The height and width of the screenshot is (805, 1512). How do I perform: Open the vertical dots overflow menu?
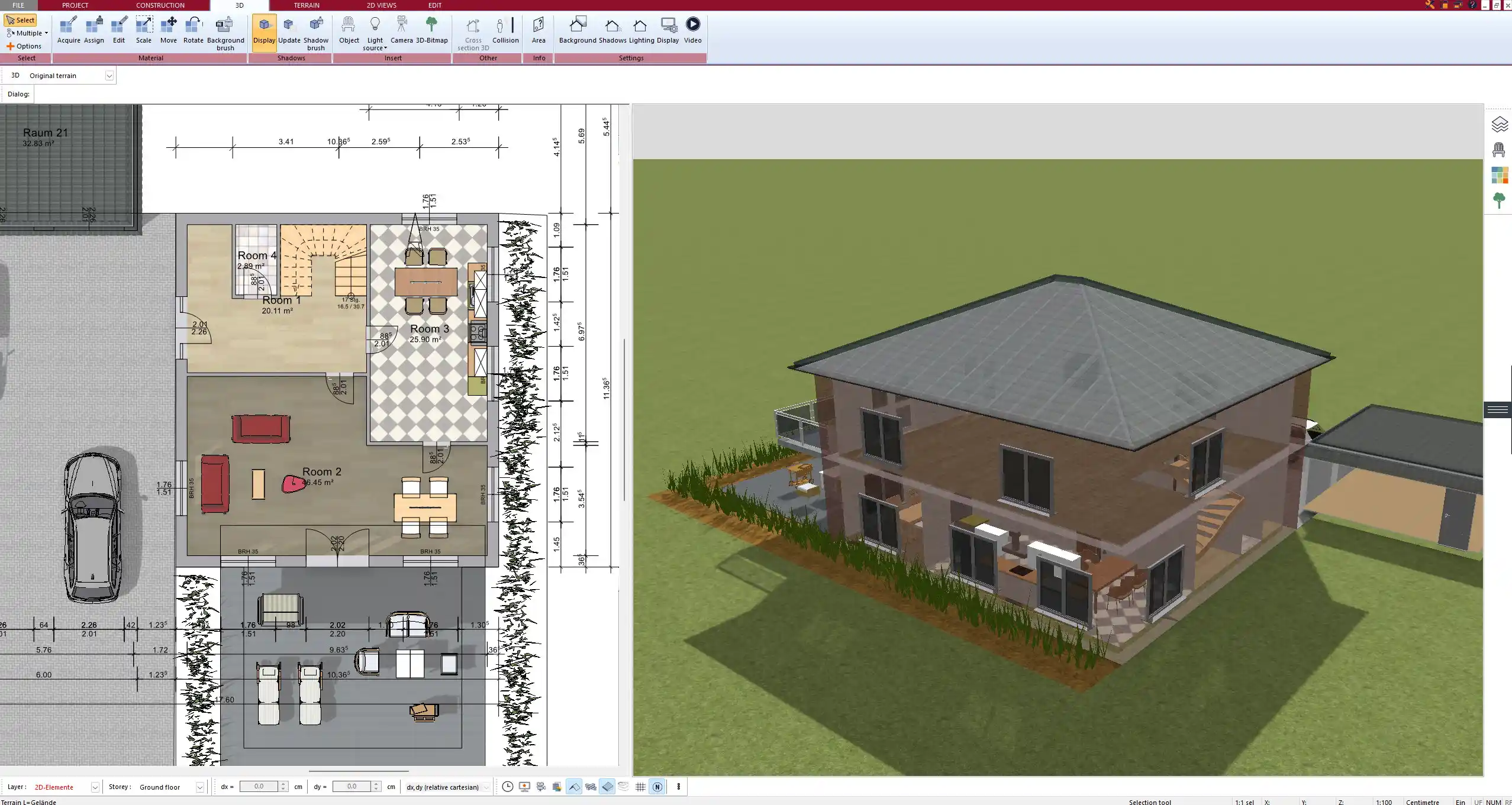(x=679, y=787)
